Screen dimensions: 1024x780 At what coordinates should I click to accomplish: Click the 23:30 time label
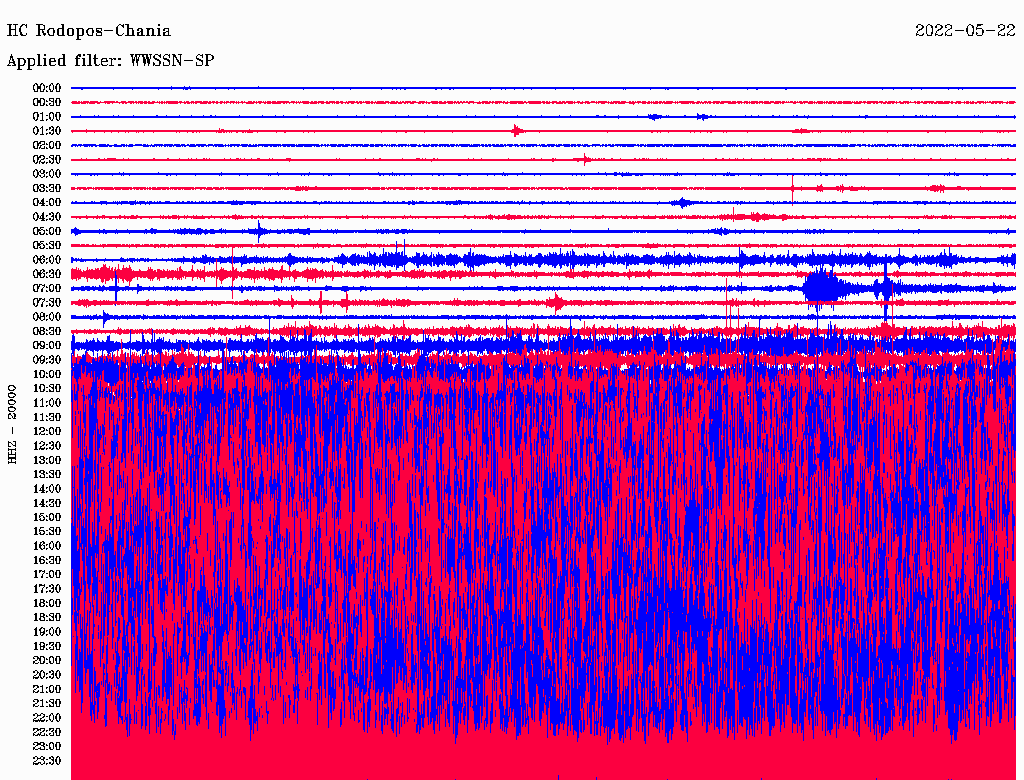(x=47, y=761)
